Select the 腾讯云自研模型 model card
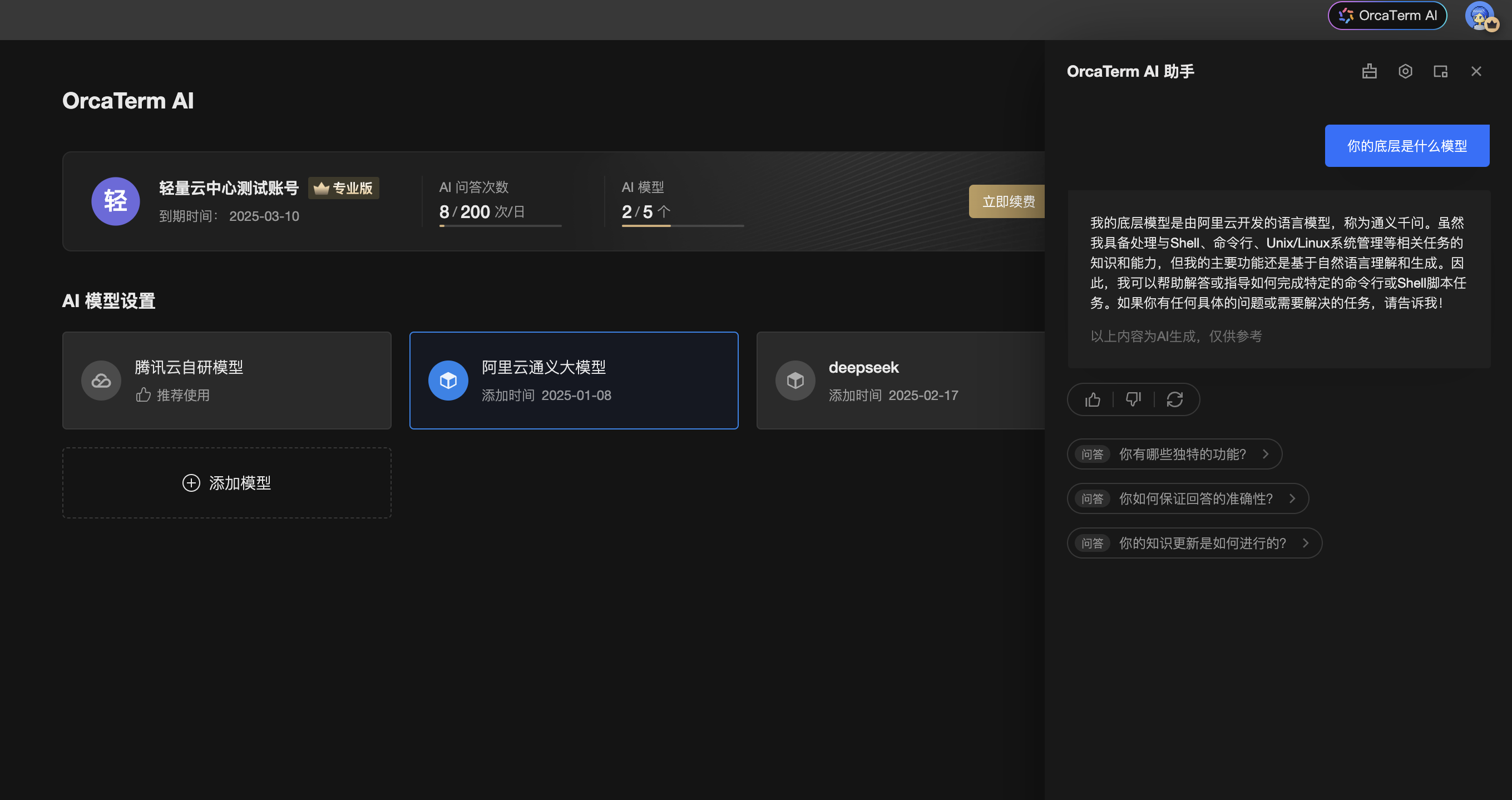The height and width of the screenshot is (800, 1512). (226, 381)
